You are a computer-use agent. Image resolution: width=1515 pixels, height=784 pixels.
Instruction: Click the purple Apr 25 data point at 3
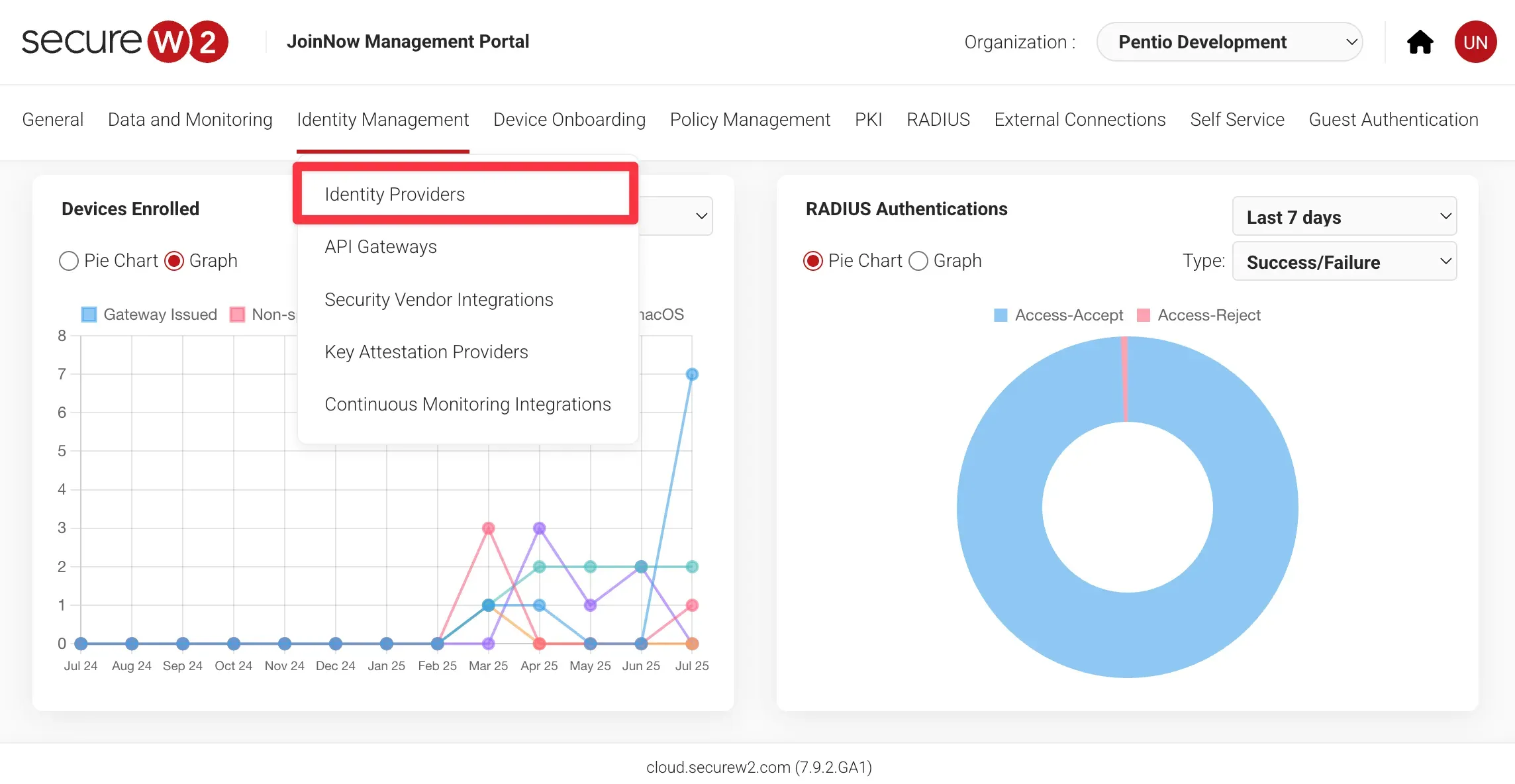pyautogui.click(x=539, y=528)
